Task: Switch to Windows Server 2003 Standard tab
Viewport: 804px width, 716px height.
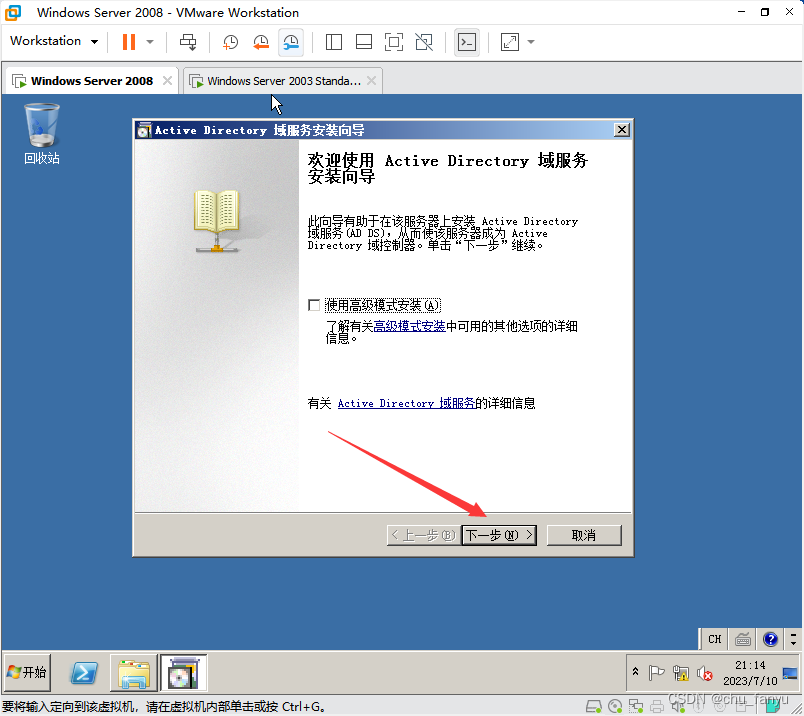Action: [x=284, y=81]
